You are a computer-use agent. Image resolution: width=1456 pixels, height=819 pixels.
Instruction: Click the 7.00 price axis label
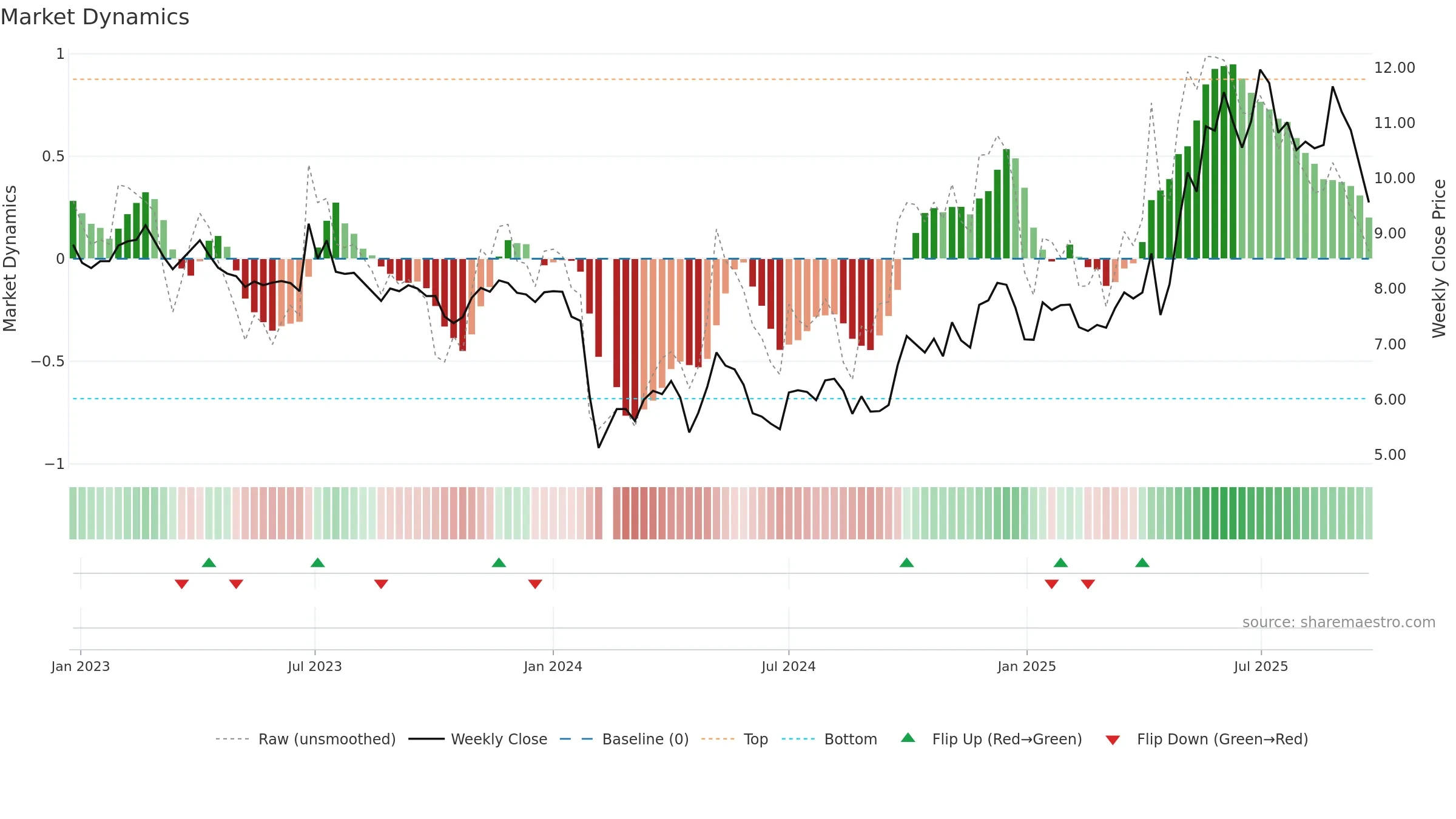(1390, 345)
